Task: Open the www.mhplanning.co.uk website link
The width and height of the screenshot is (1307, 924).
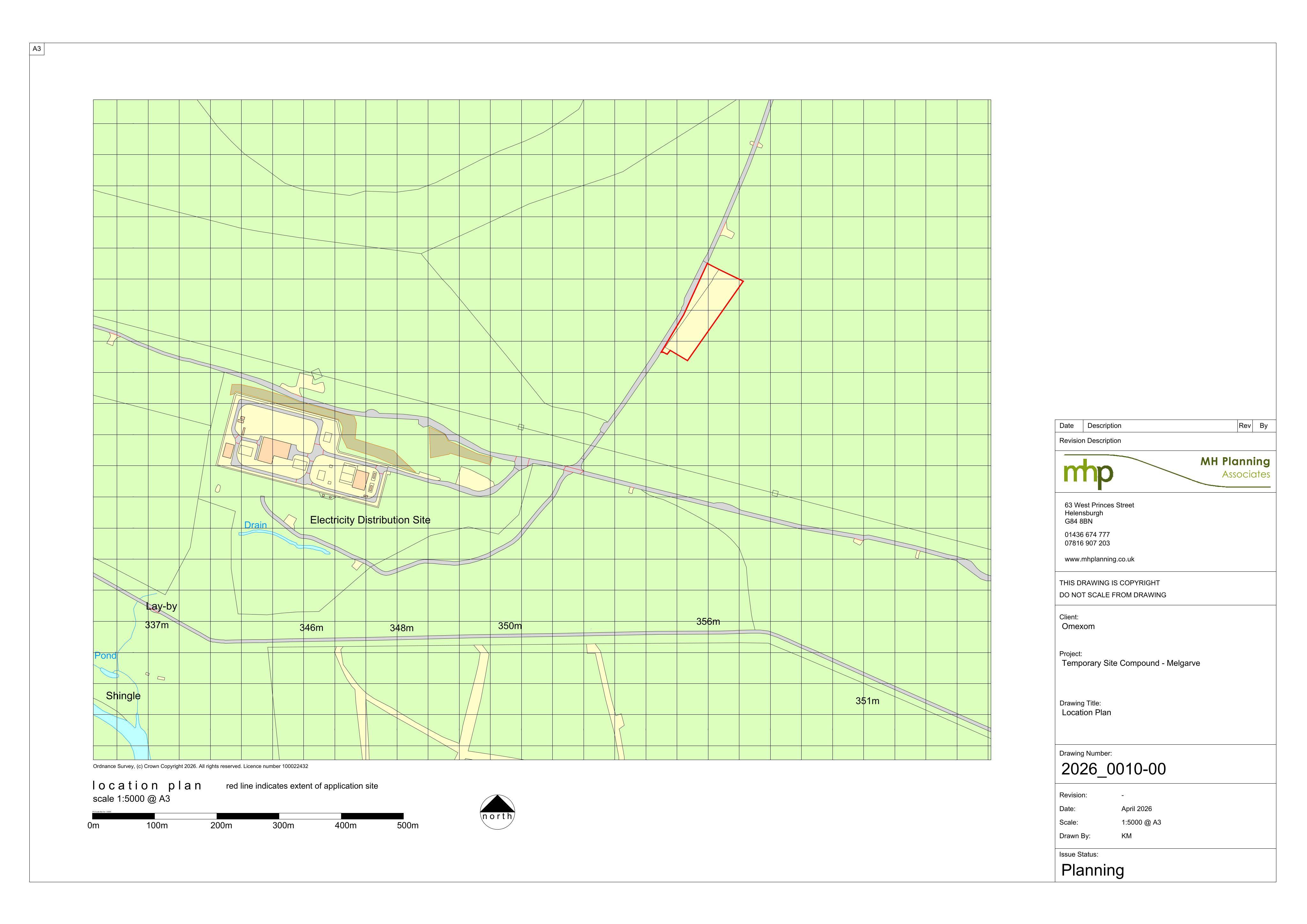Action: click(1099, 559)
